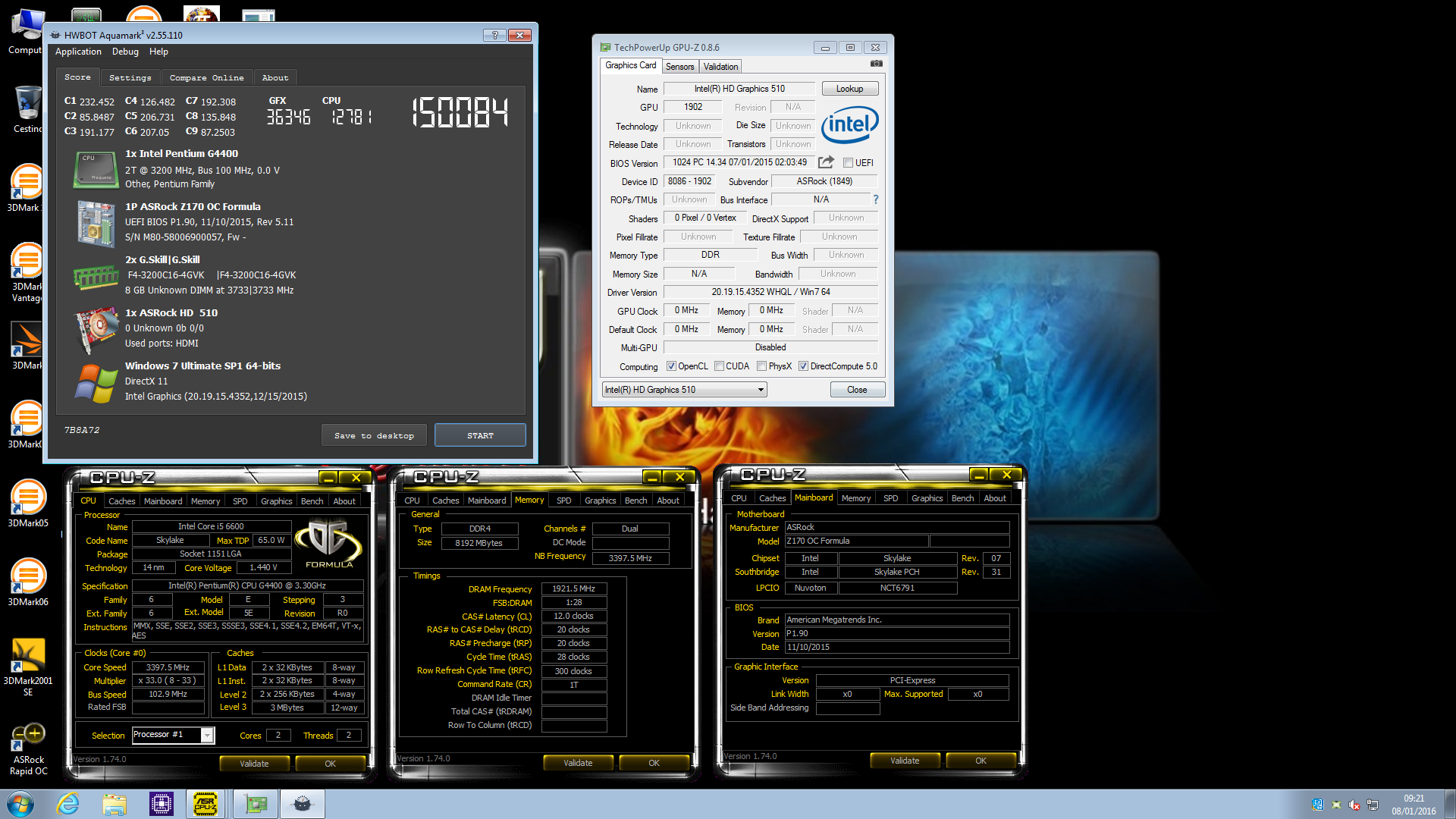The image size is (1456, 819).
Task: Click Validate in CPU-Z Mainboard window
Action: [905, 761]
